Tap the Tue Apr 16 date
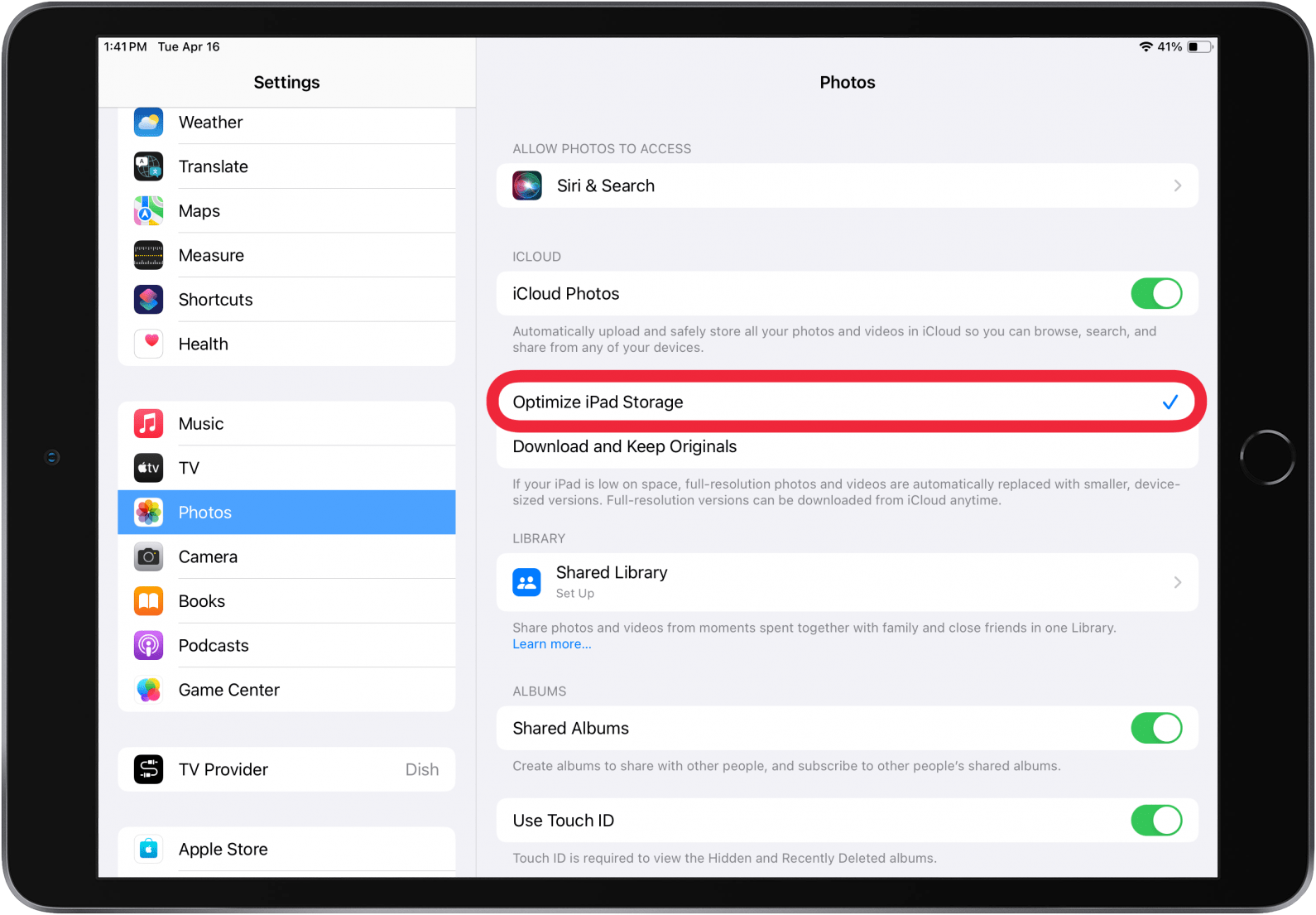Image resolution: width=1316 pixels, height=915 pixels. [189, 47]
